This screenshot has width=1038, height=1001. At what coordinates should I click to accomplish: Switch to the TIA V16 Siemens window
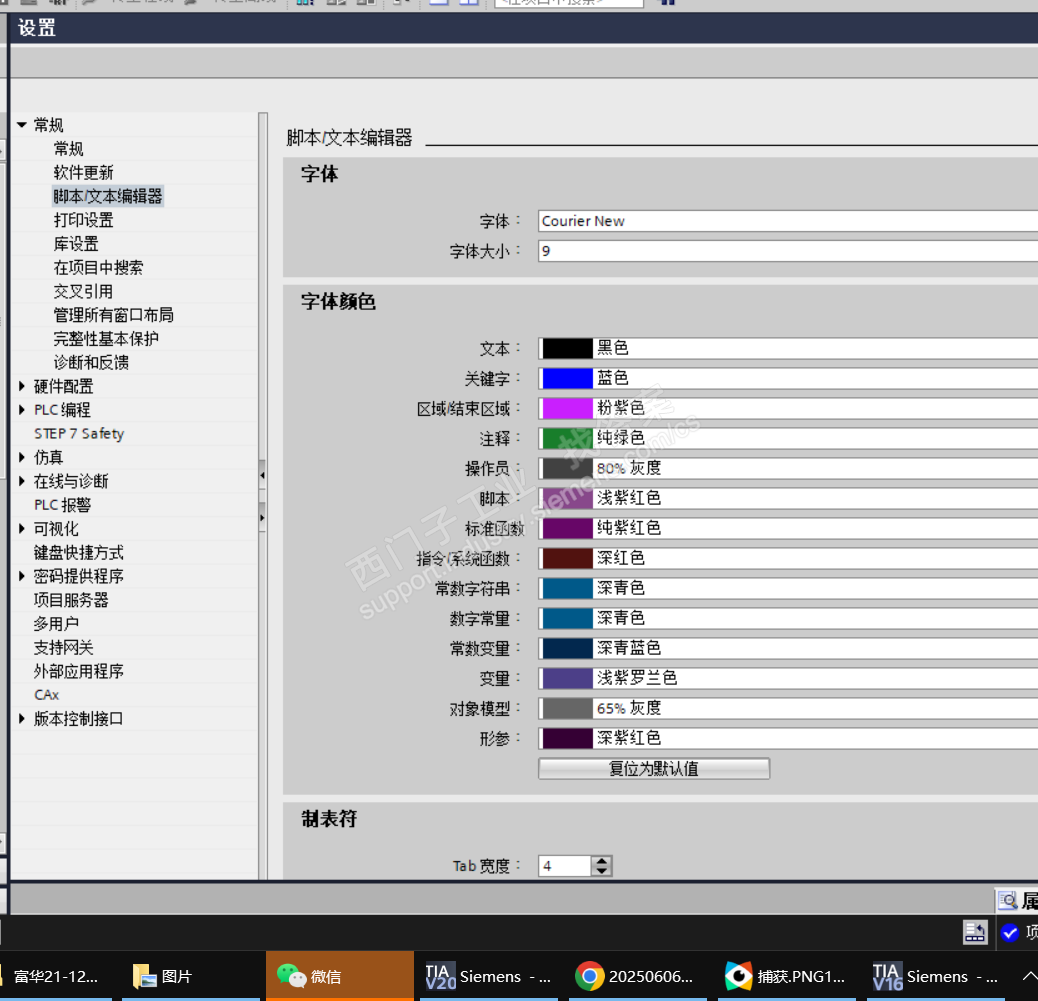(936, 976)
